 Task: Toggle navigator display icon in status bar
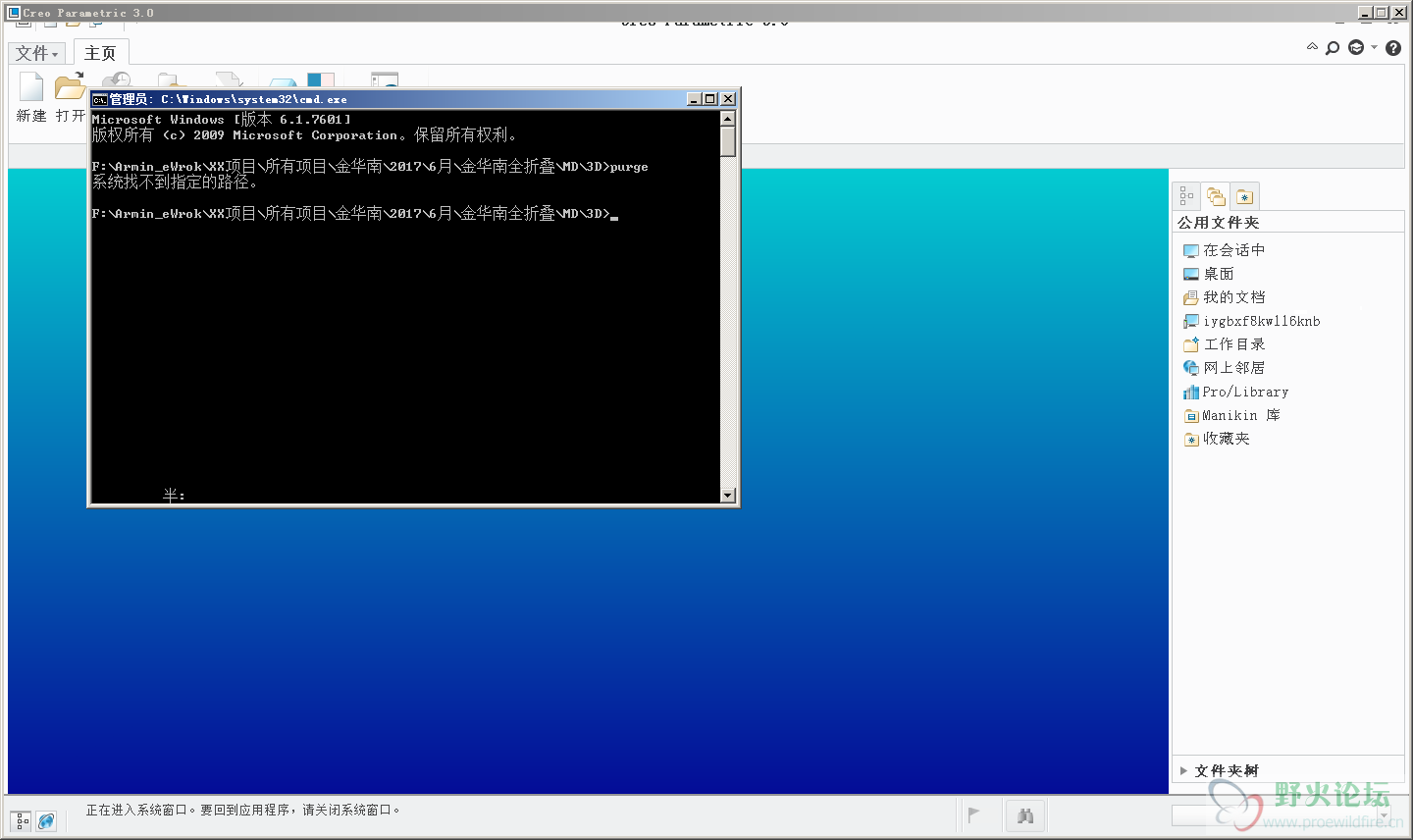[x=21, y=820]
